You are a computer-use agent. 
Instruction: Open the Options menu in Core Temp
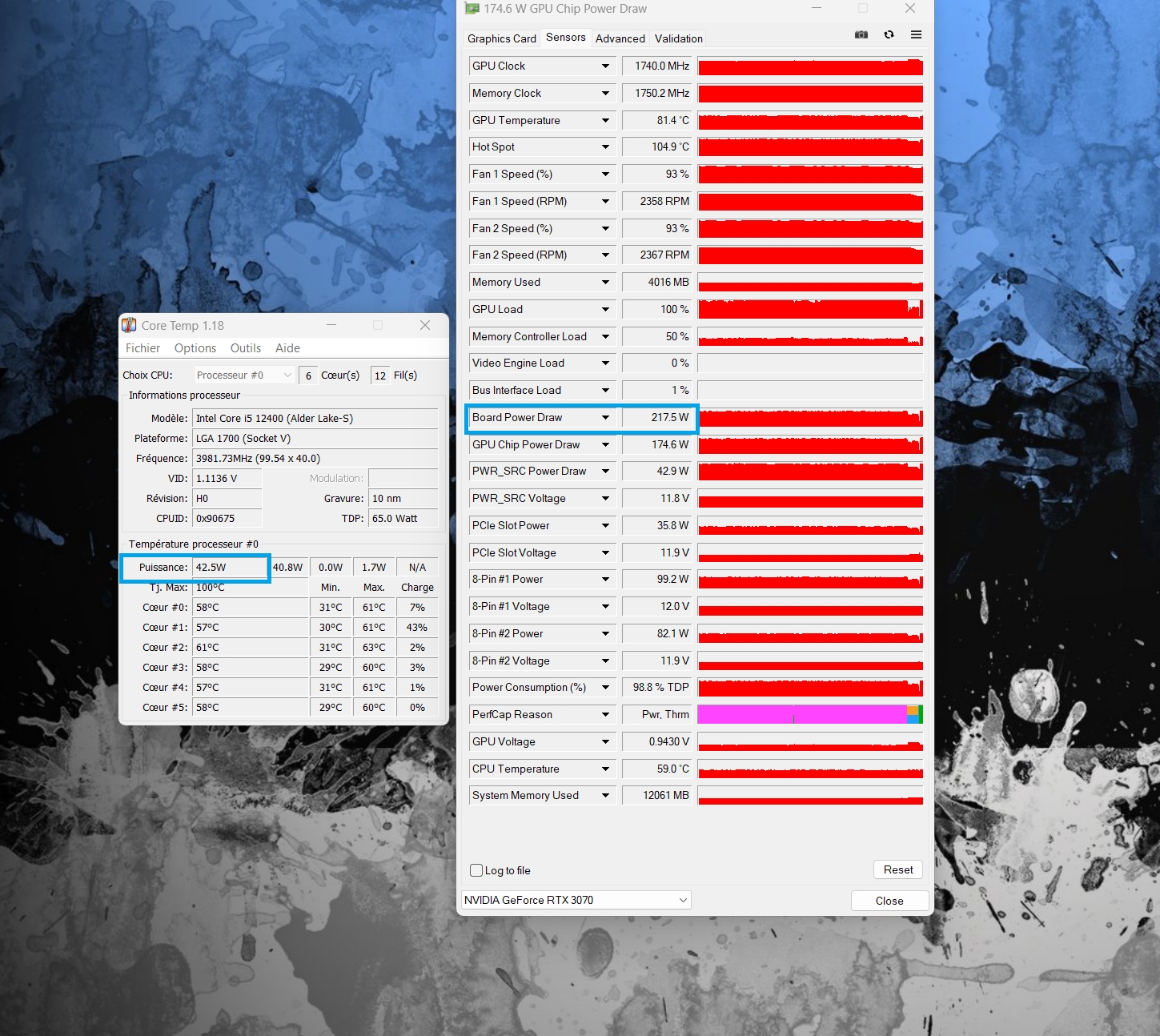195,348
